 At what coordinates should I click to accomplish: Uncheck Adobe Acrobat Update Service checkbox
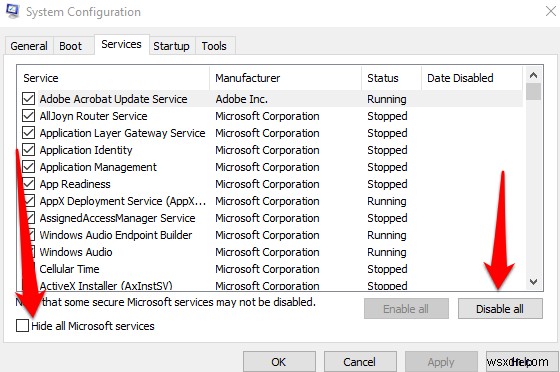28,99
